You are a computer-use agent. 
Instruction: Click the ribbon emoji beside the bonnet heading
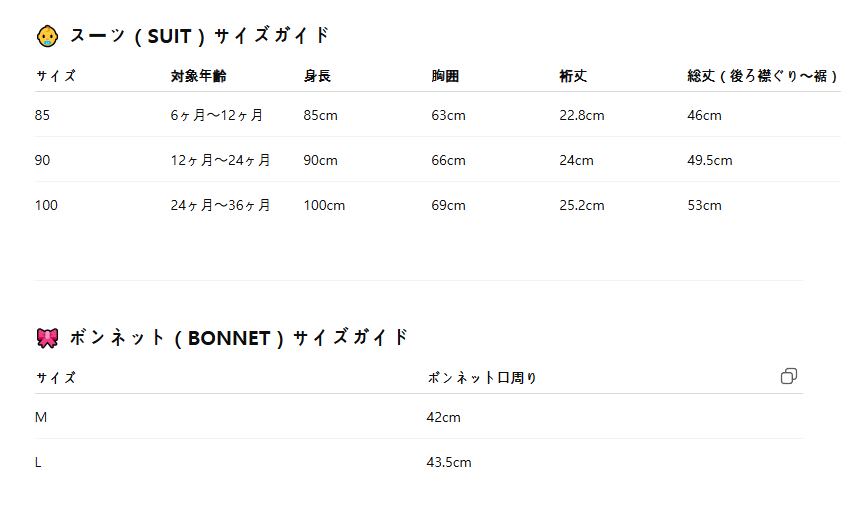point(47,338)
